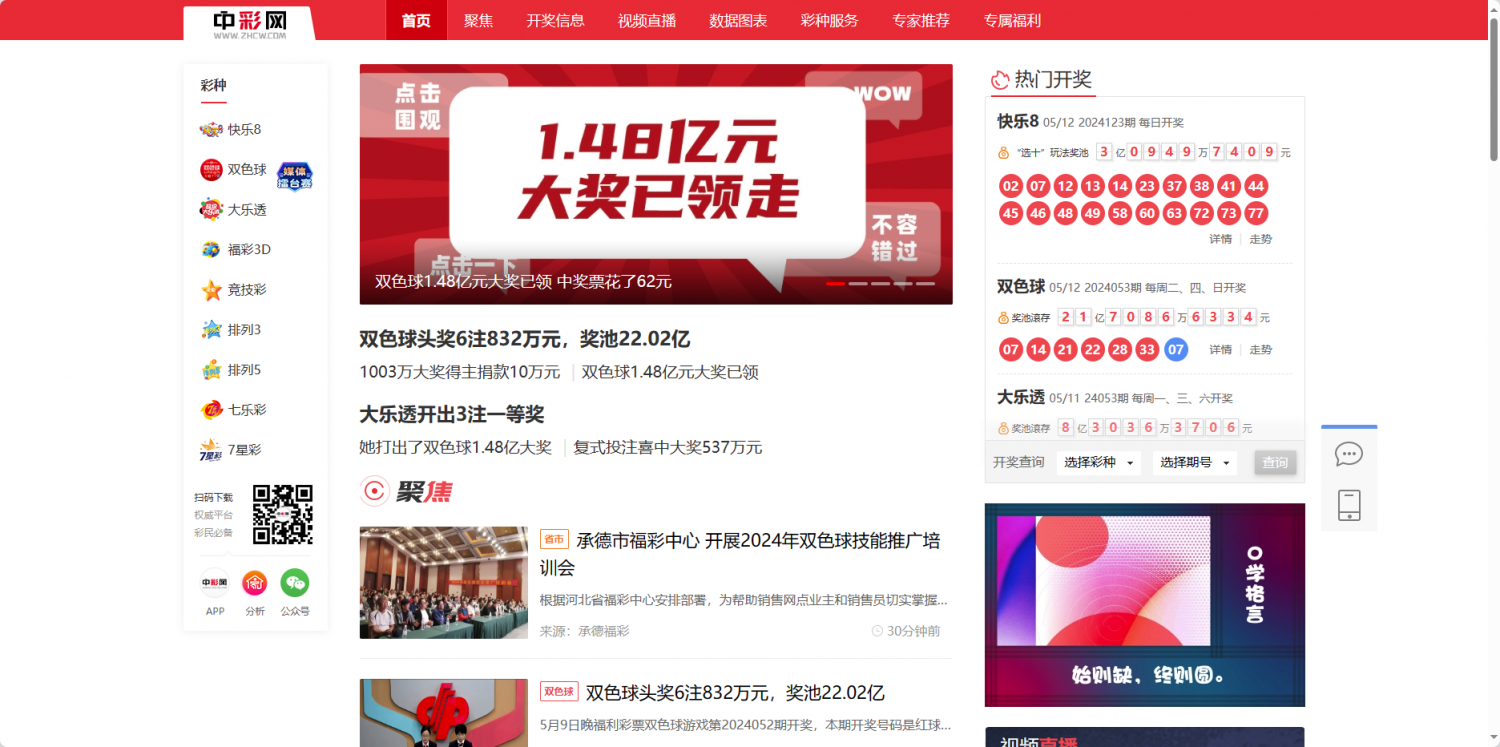1500x747 pixels.
Task: Open the 选择彩种 dropdown
Action: pyautogui.click(x=1099, y=463)
